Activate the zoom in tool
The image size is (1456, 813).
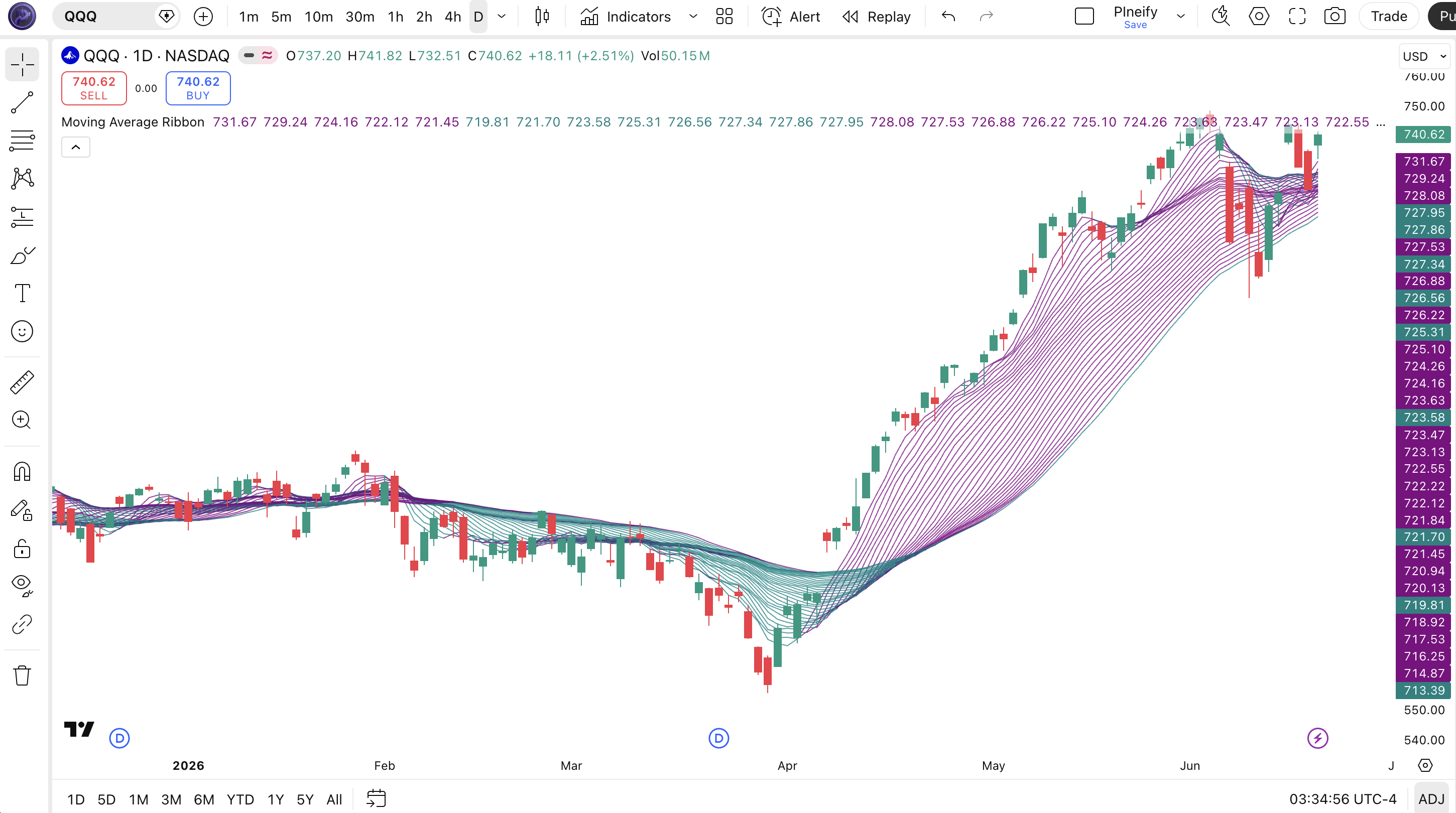coord(22,421)
